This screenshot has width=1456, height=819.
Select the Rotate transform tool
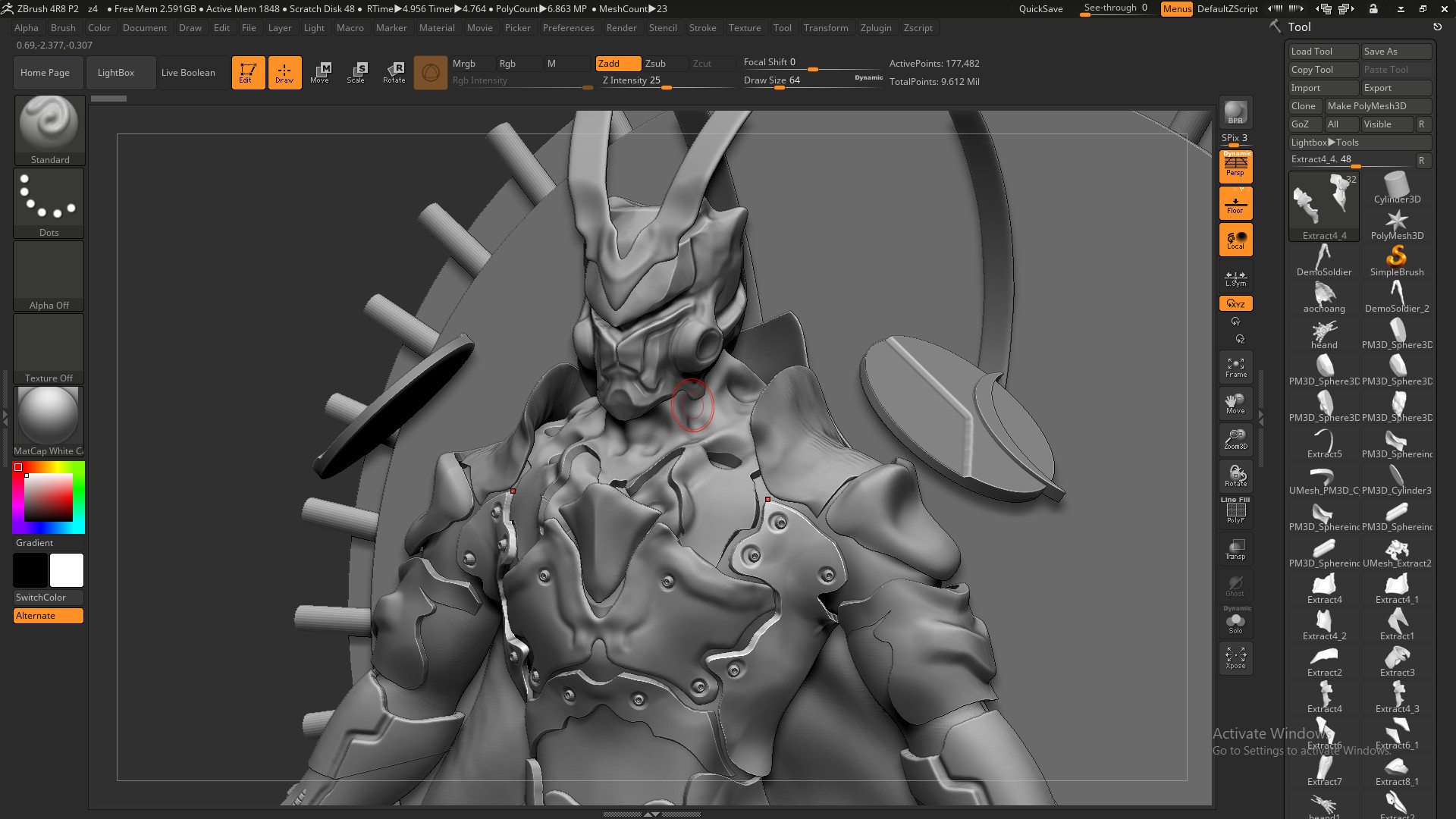(394, 73)
